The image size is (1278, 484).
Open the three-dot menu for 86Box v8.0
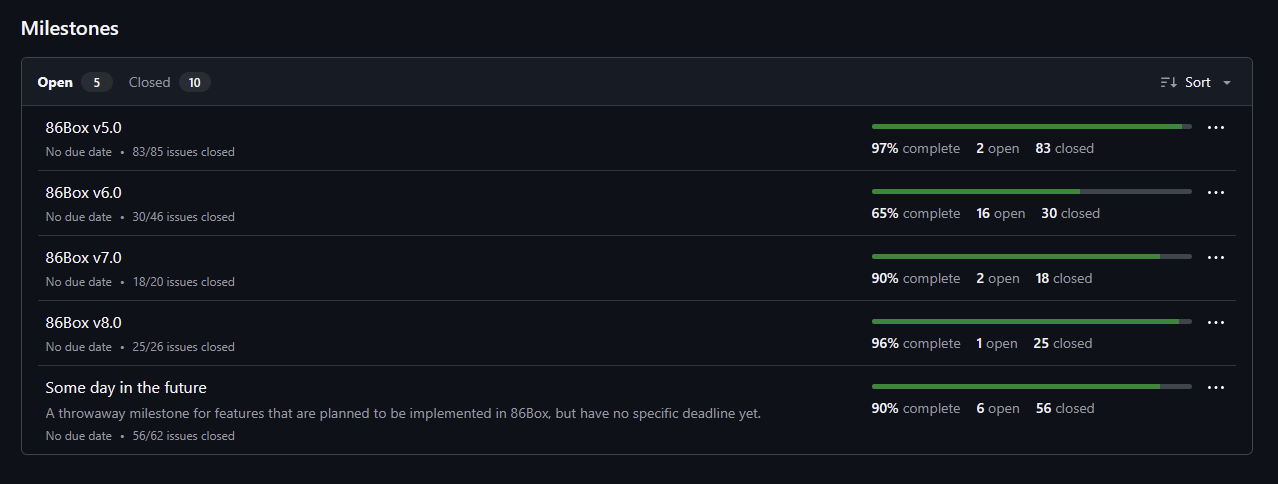tap(1216, 323)
